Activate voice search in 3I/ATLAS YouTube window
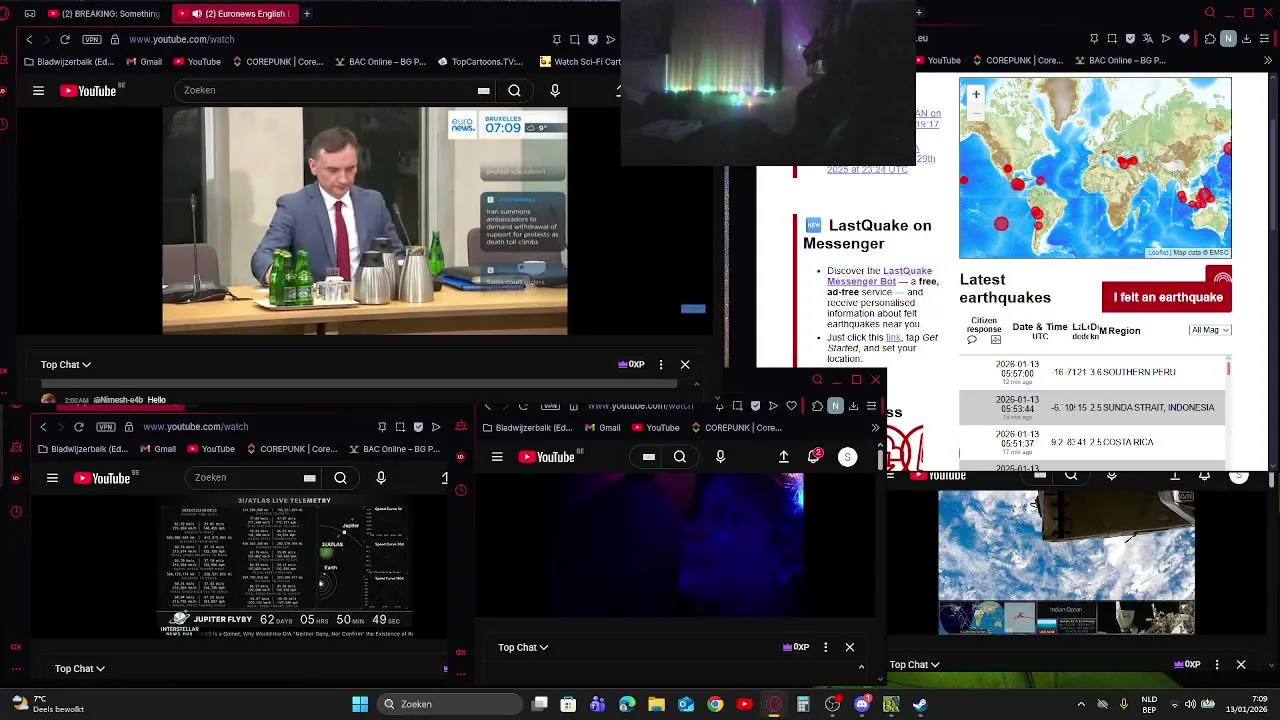 (x=381, y=478)
